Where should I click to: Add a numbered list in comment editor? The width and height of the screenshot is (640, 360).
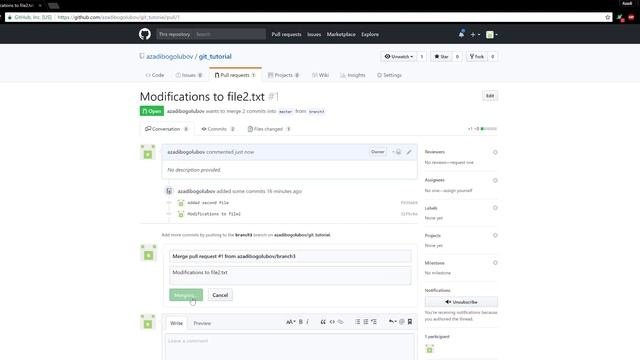pos(366,322)
